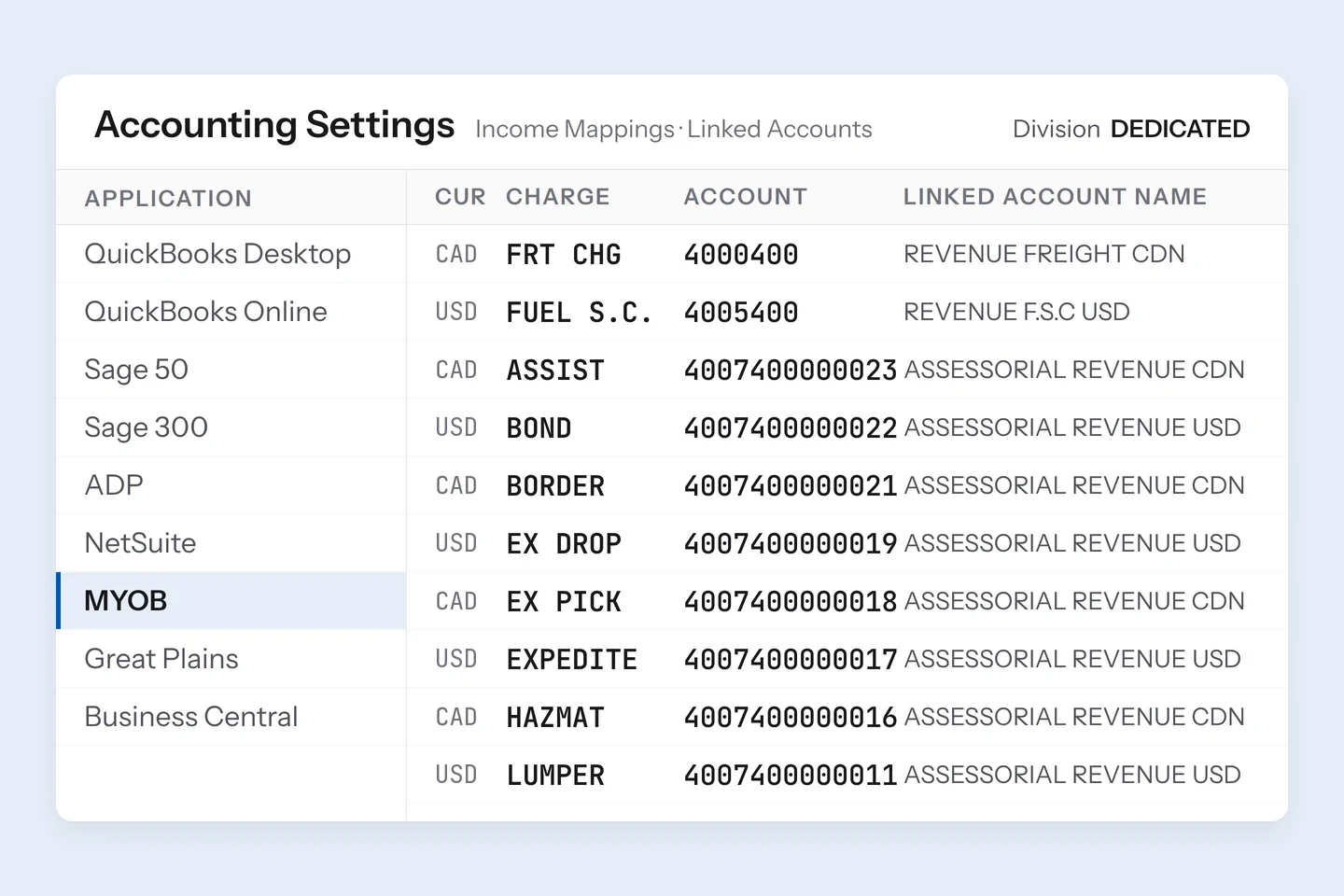Viewport: 1344px width, 896px height.
Task: Click account number 4007400000018
Action: coord(791,601)
